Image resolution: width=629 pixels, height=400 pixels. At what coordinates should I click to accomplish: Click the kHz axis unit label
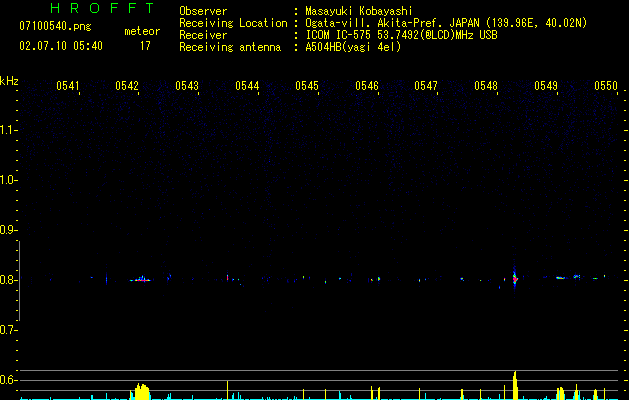9,81
